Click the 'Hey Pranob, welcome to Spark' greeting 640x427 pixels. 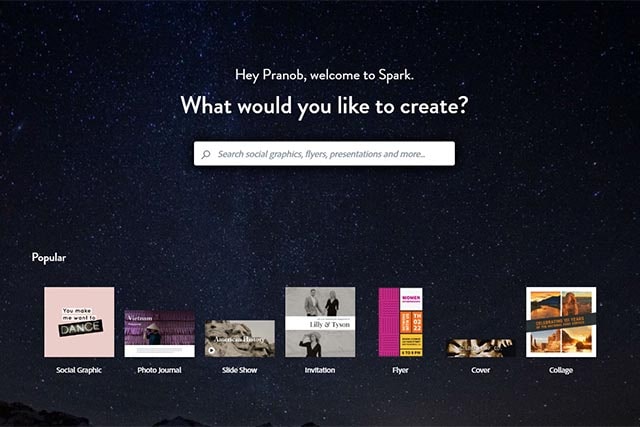[x=324, y=75]
